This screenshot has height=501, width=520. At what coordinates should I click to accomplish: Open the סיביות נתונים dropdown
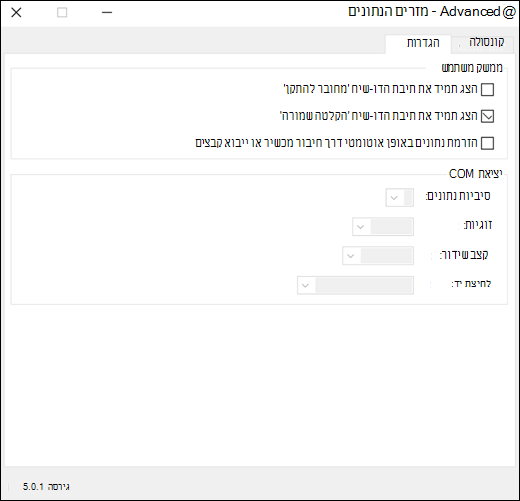[x=400, y=198]
